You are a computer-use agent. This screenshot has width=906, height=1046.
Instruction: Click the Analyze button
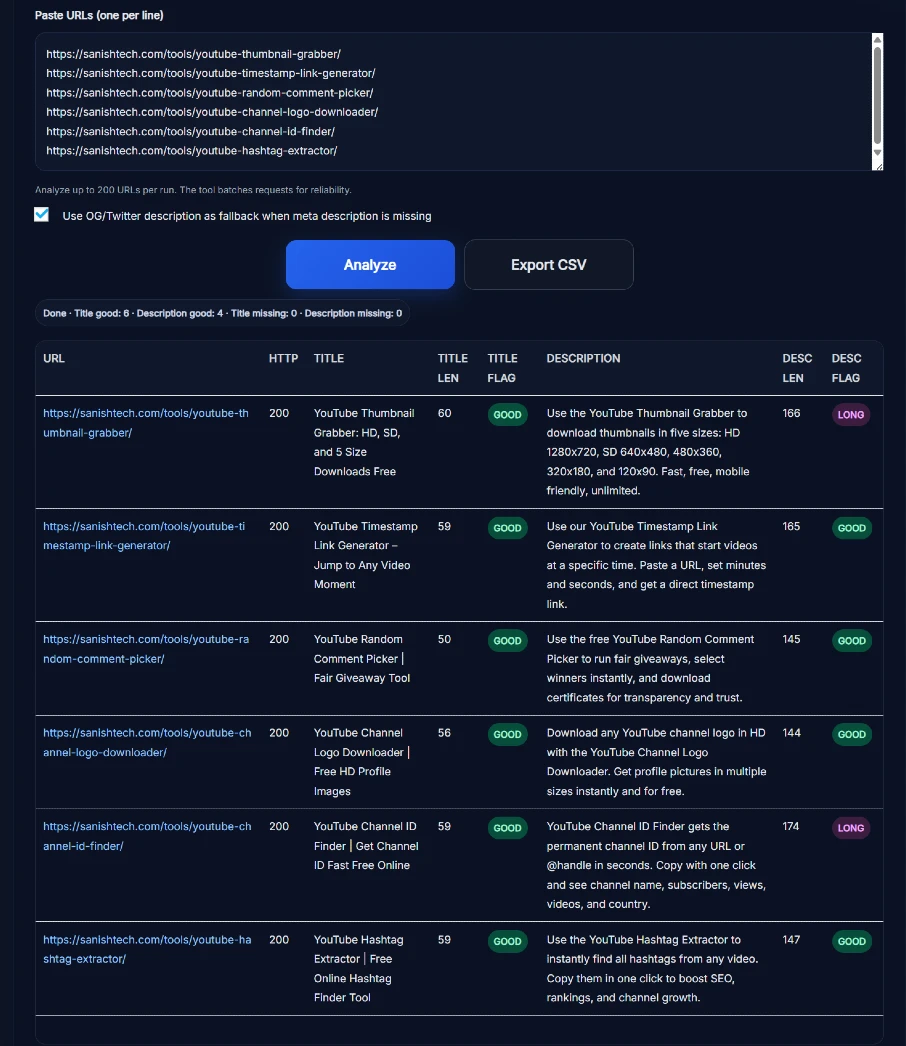(370, 265)
